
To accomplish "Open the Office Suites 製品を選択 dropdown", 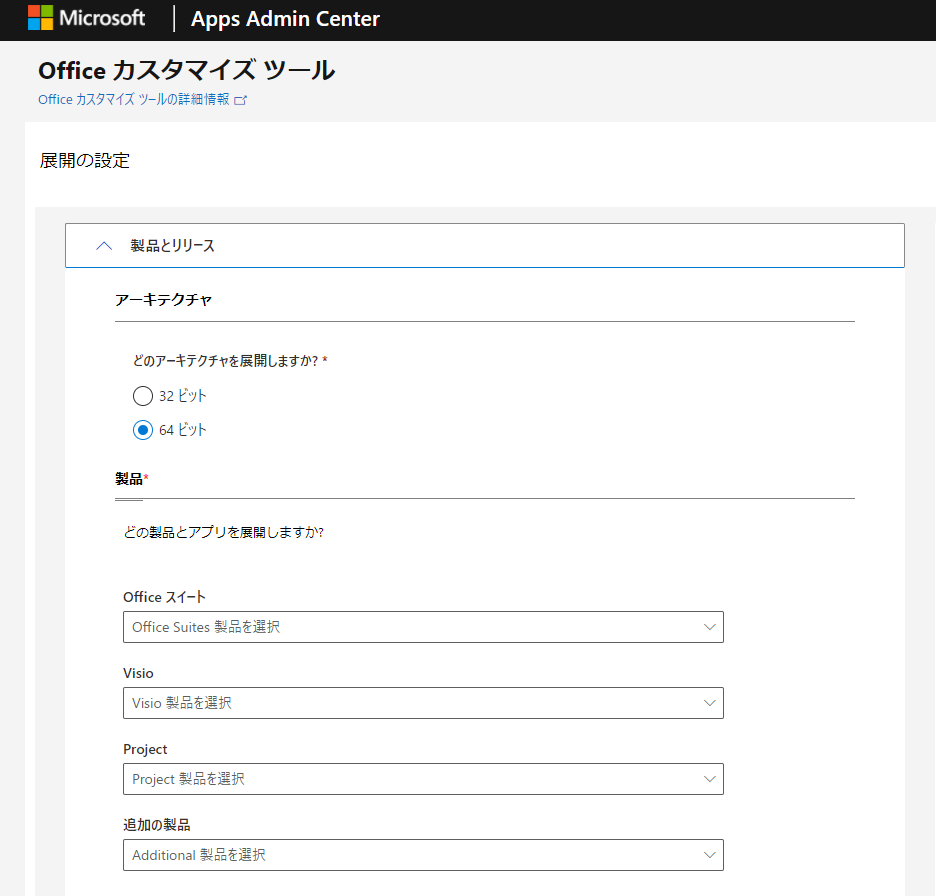I will coord(420,627).
